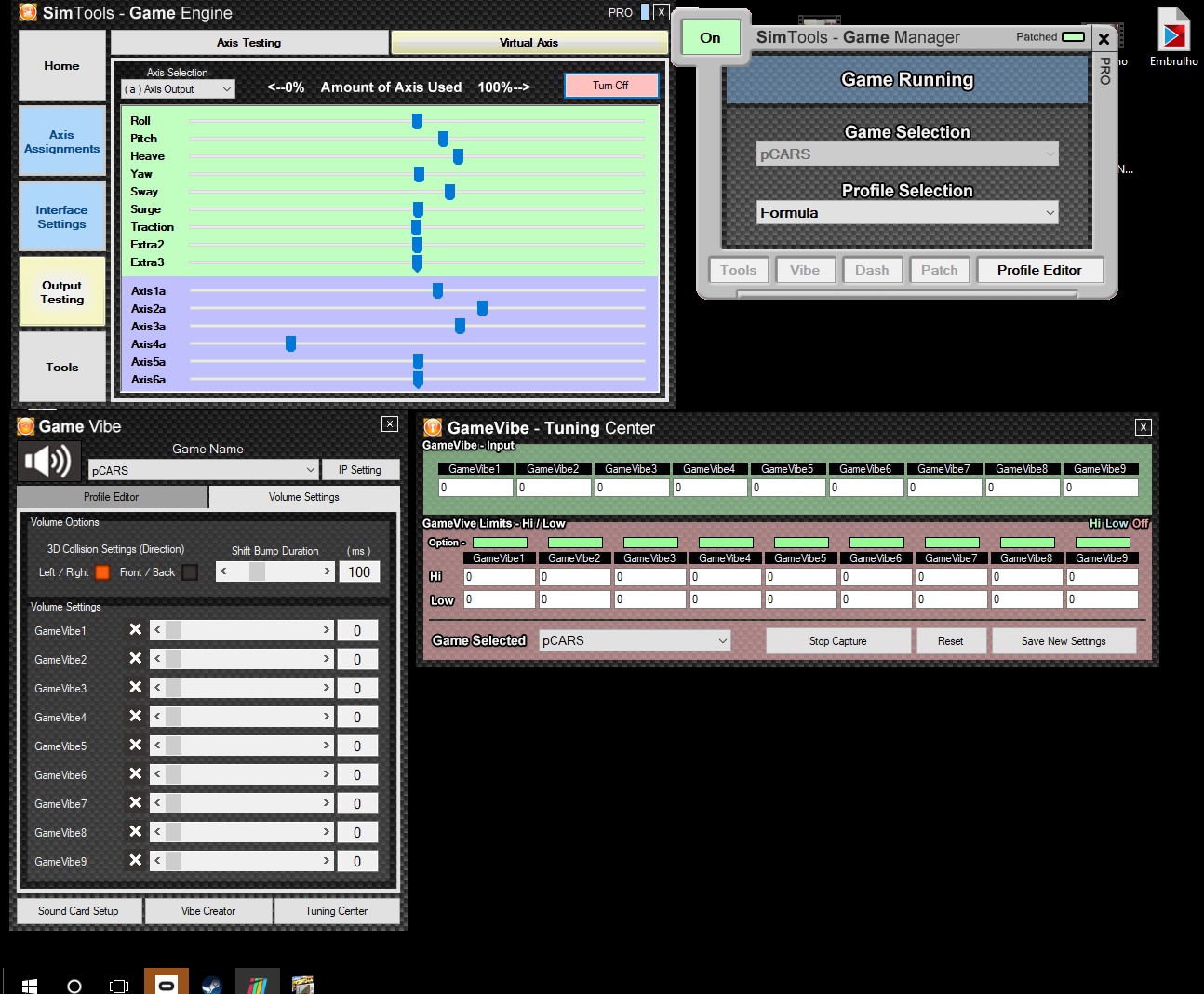The image size is (1204, 994).
Task: Toggle Front / Back collision direction checkbox
Action: (x=190, y=572)
